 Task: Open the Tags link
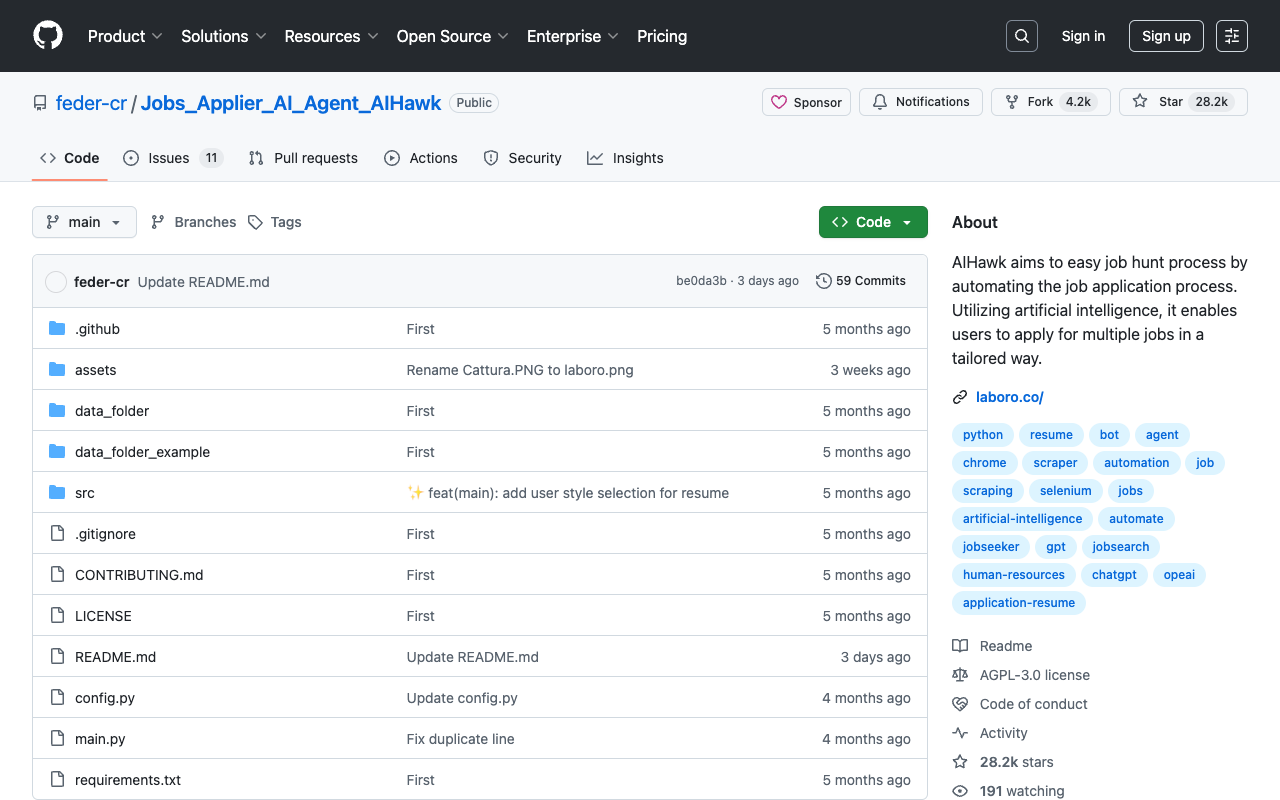[x=275, y=222]
